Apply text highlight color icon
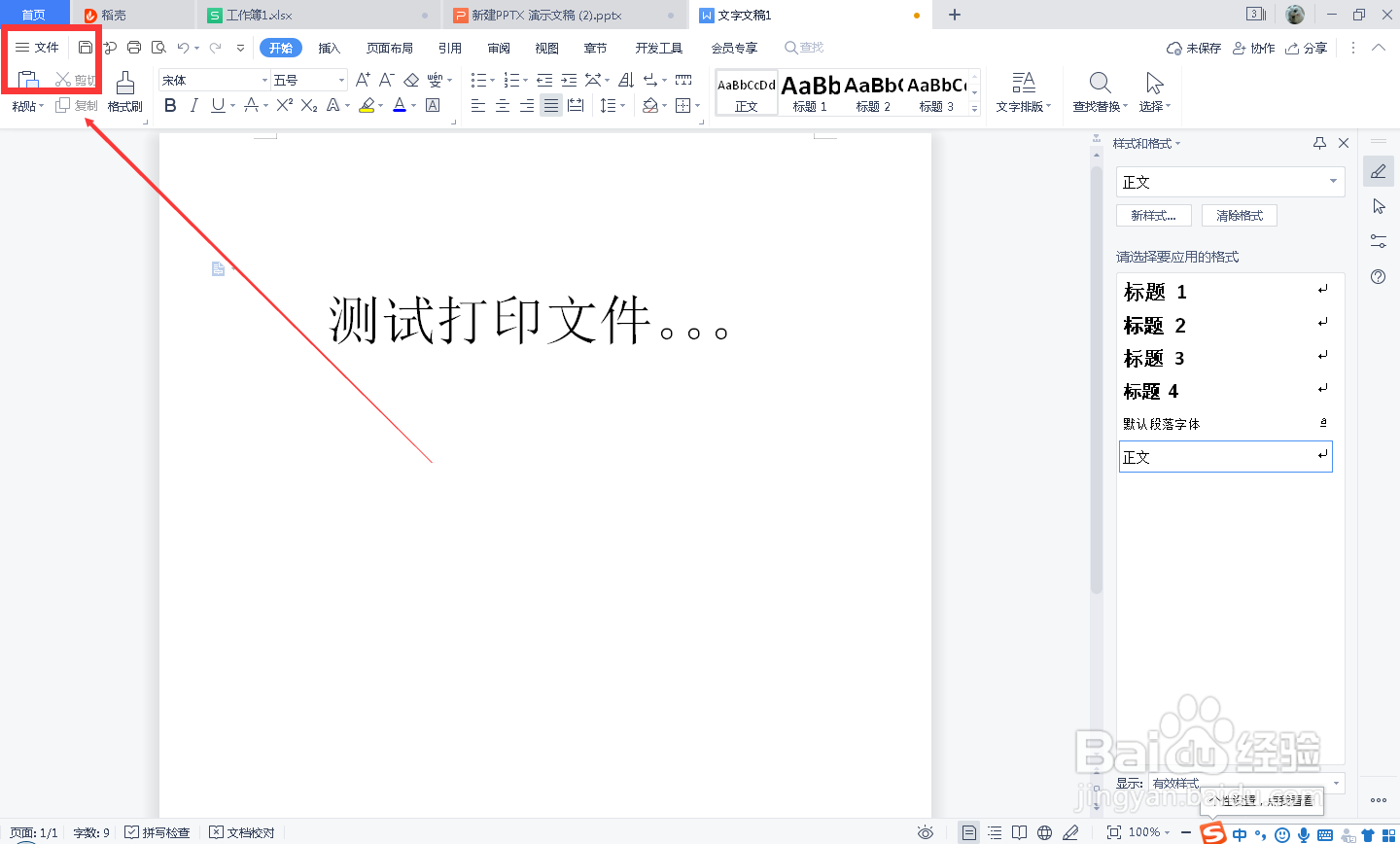The width and height of the screenshot is (1400, 844). click(367, 105)
